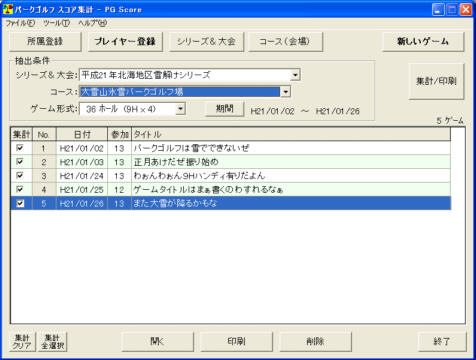The height and width of the screenshot is (360, 476).
Task: Click participant count 12 in row 4
Action: 119,190
